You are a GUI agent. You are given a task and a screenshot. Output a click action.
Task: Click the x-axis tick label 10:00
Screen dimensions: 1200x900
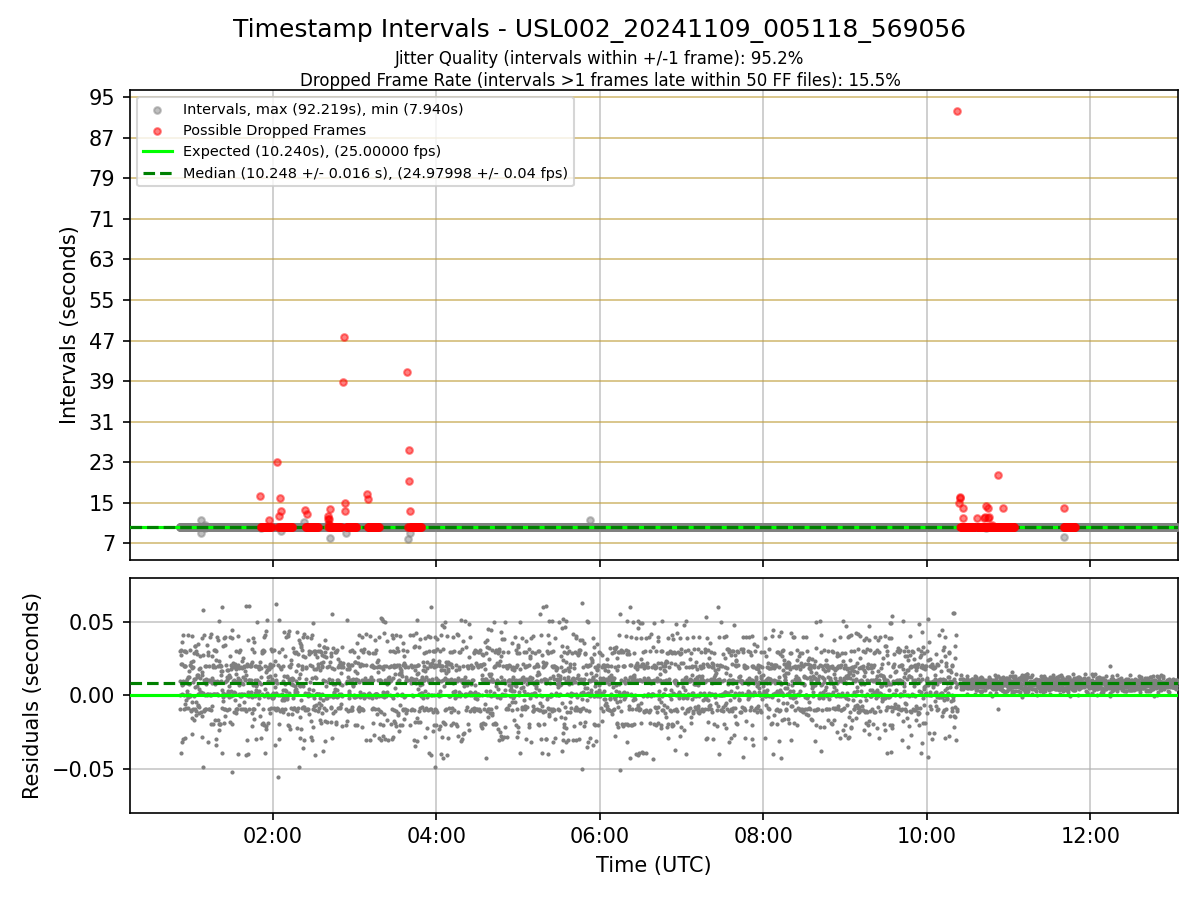point(927,834)
